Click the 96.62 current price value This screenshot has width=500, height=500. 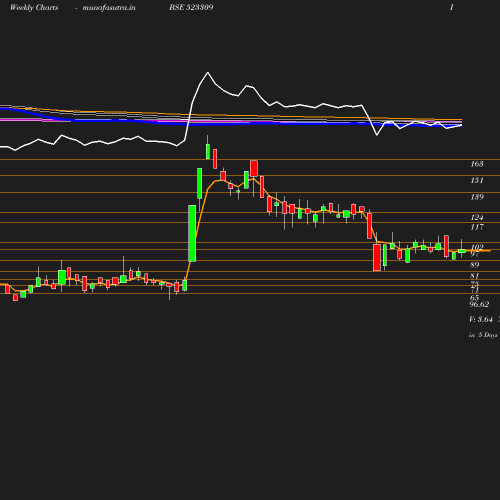coord(479,304)
